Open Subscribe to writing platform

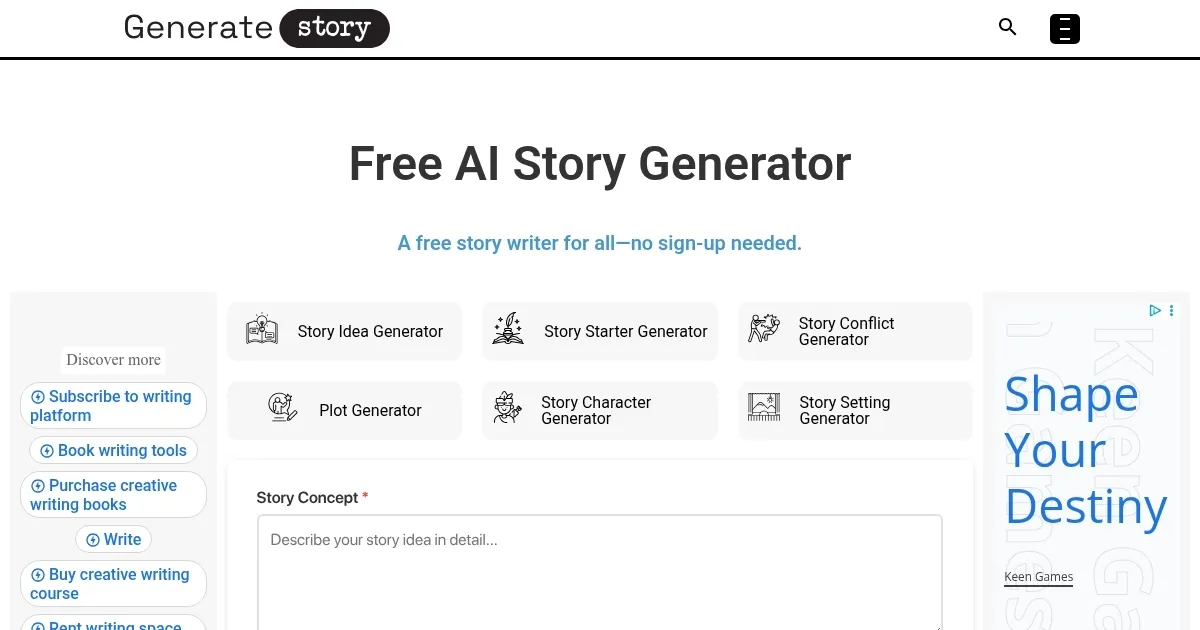[x=113, y=405]
